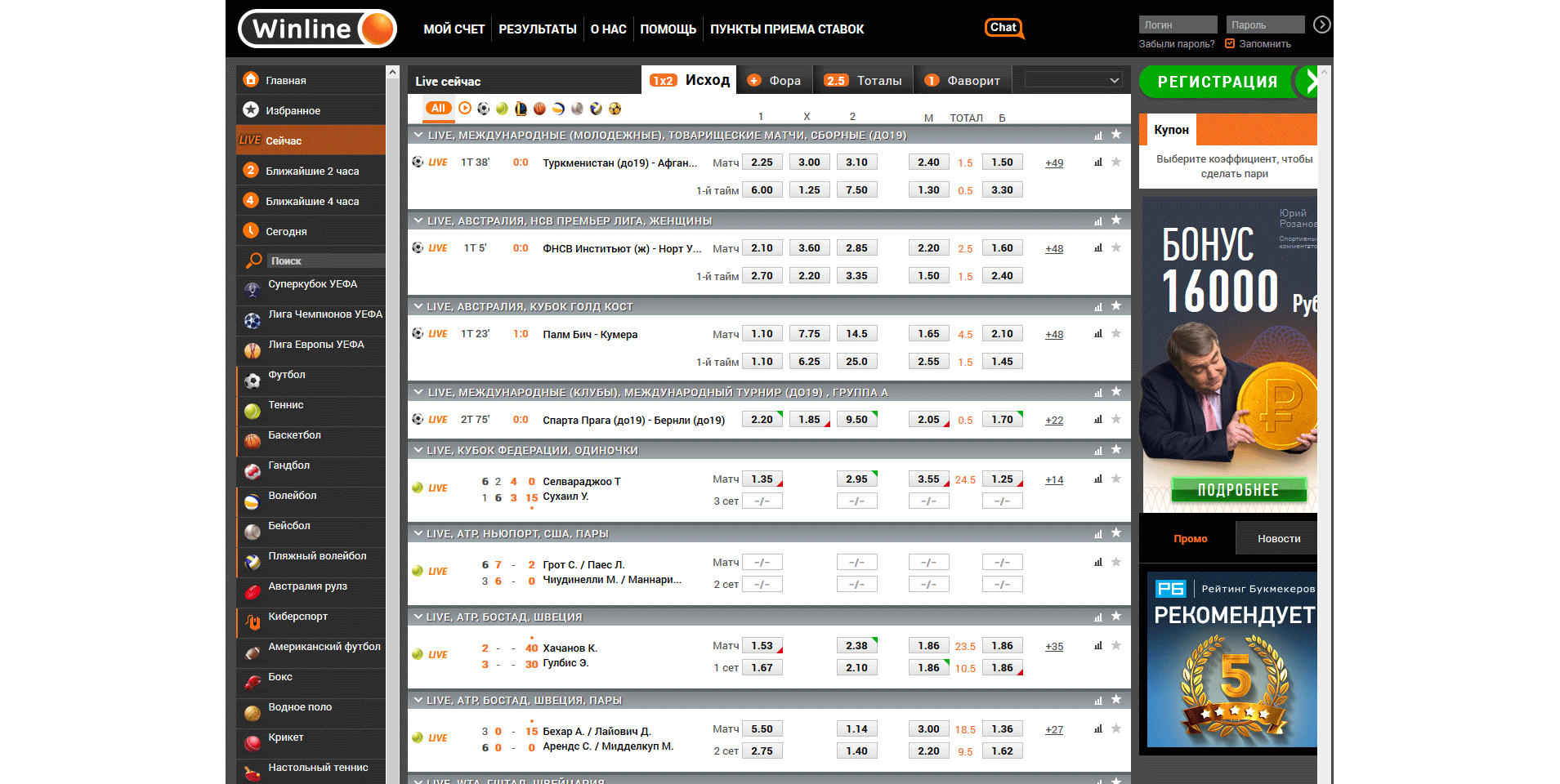Collapse Международный турнир (до19) Группа А section

coord(418,392)
